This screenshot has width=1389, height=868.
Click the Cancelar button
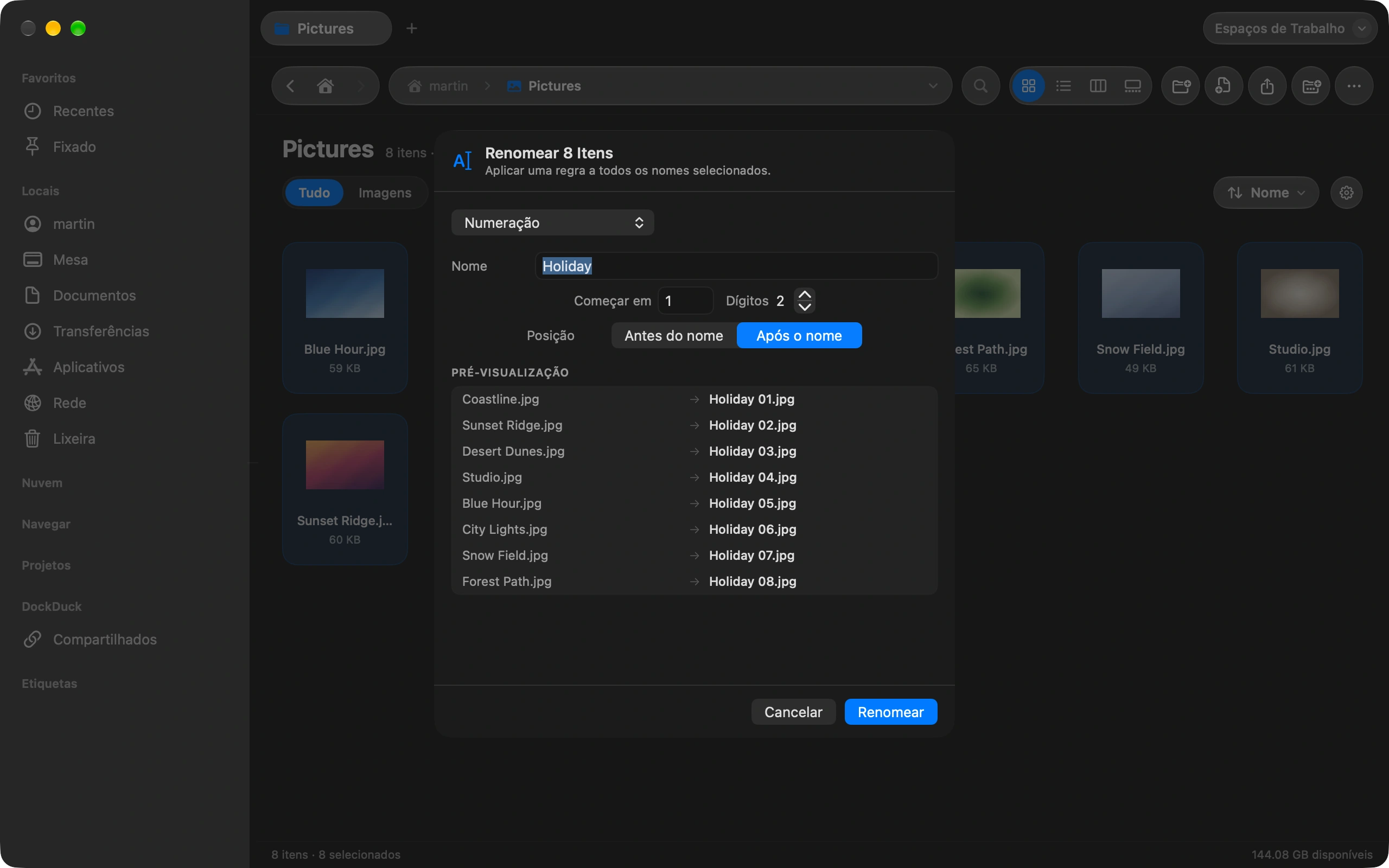(x=793, y=712)
